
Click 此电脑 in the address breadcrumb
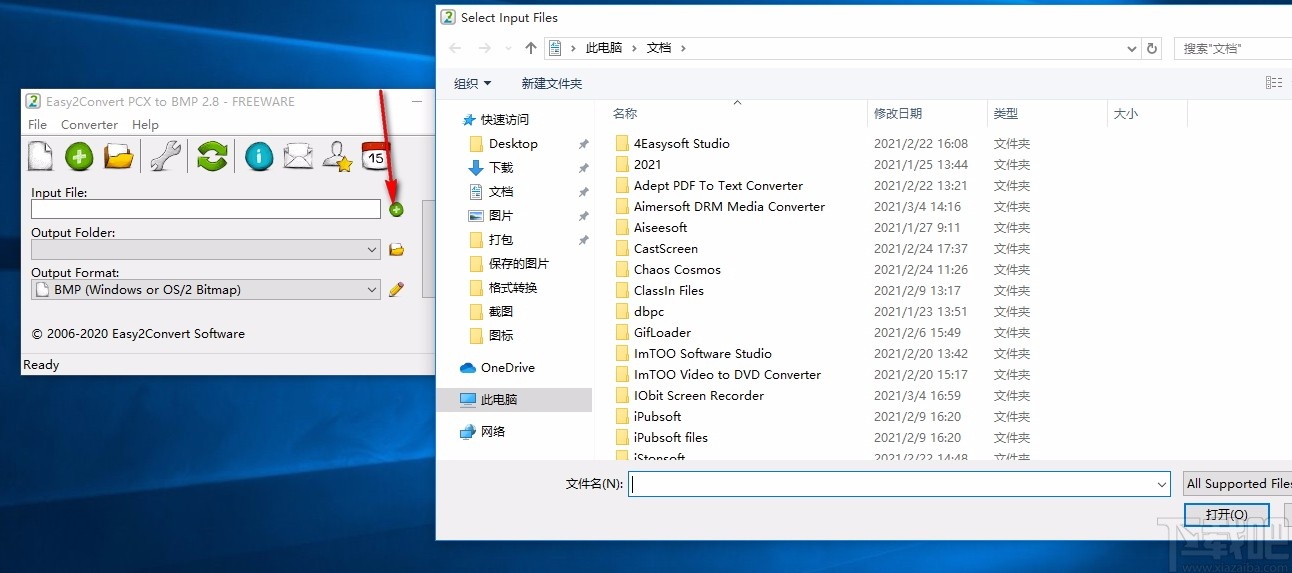pyautogui.click(x=603, y=48)
